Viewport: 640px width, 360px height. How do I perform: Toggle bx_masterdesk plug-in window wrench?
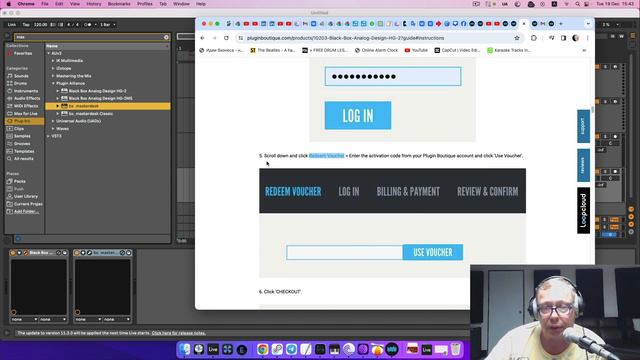coord(89,253)
